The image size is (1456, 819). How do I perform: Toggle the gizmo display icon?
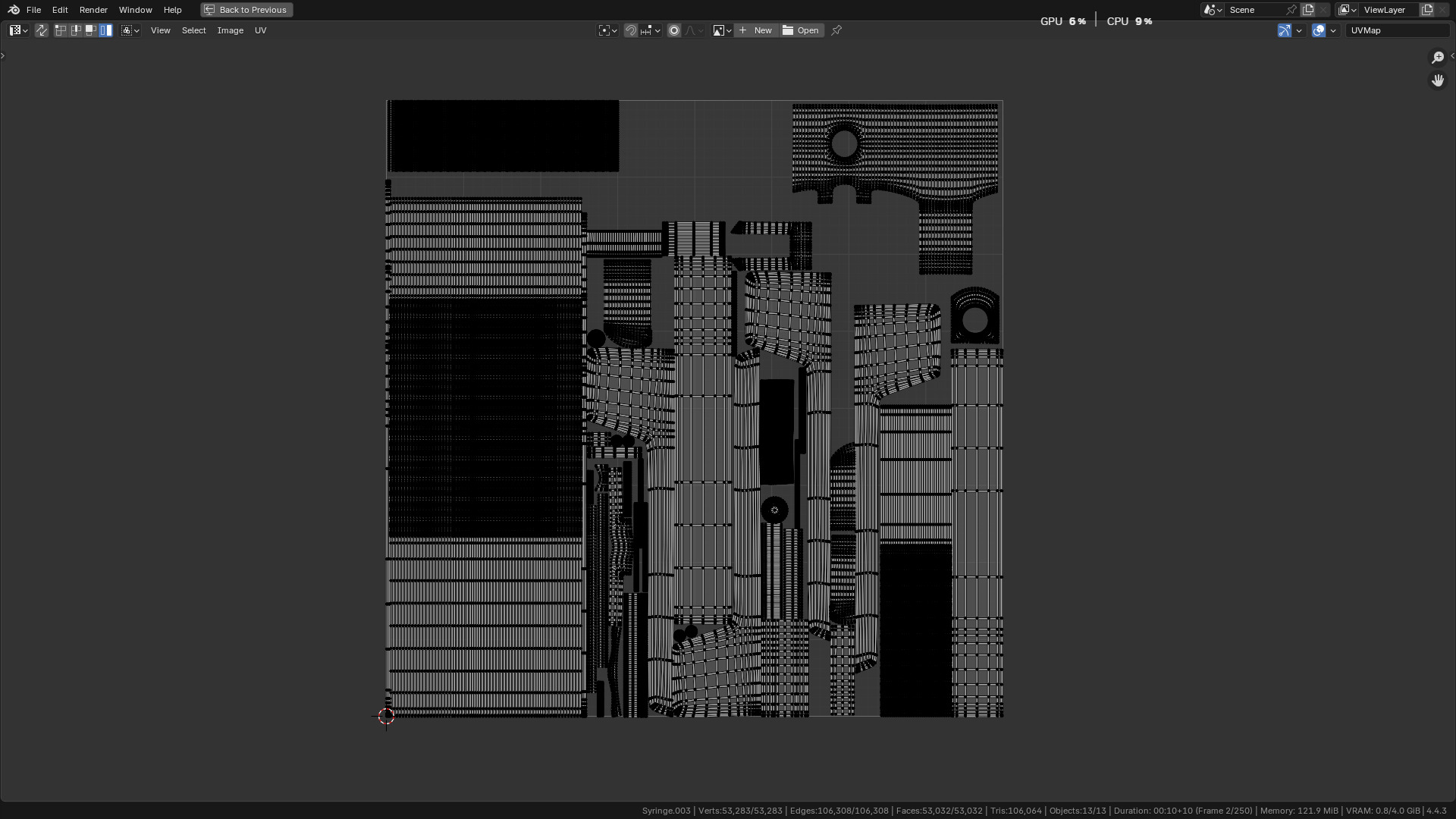click(x=1284, y=30)
